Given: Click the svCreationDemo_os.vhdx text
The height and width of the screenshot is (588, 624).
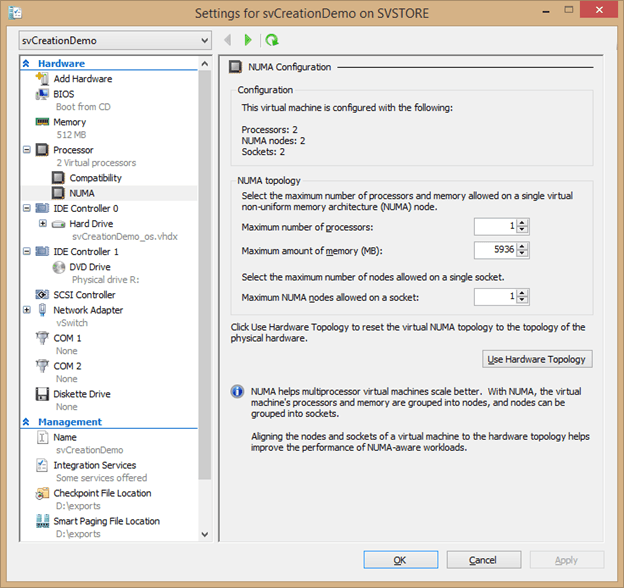Looking at the screenshot, I should tap(125, 237).
